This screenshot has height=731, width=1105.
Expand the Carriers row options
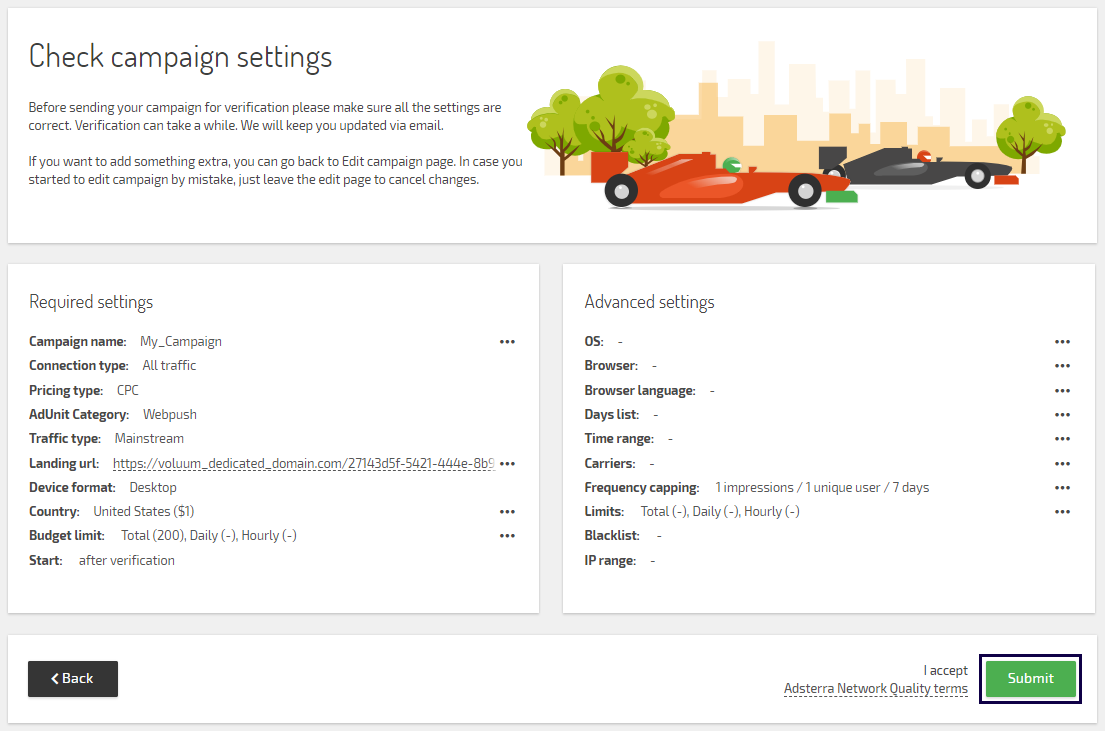pos(1062,464)
